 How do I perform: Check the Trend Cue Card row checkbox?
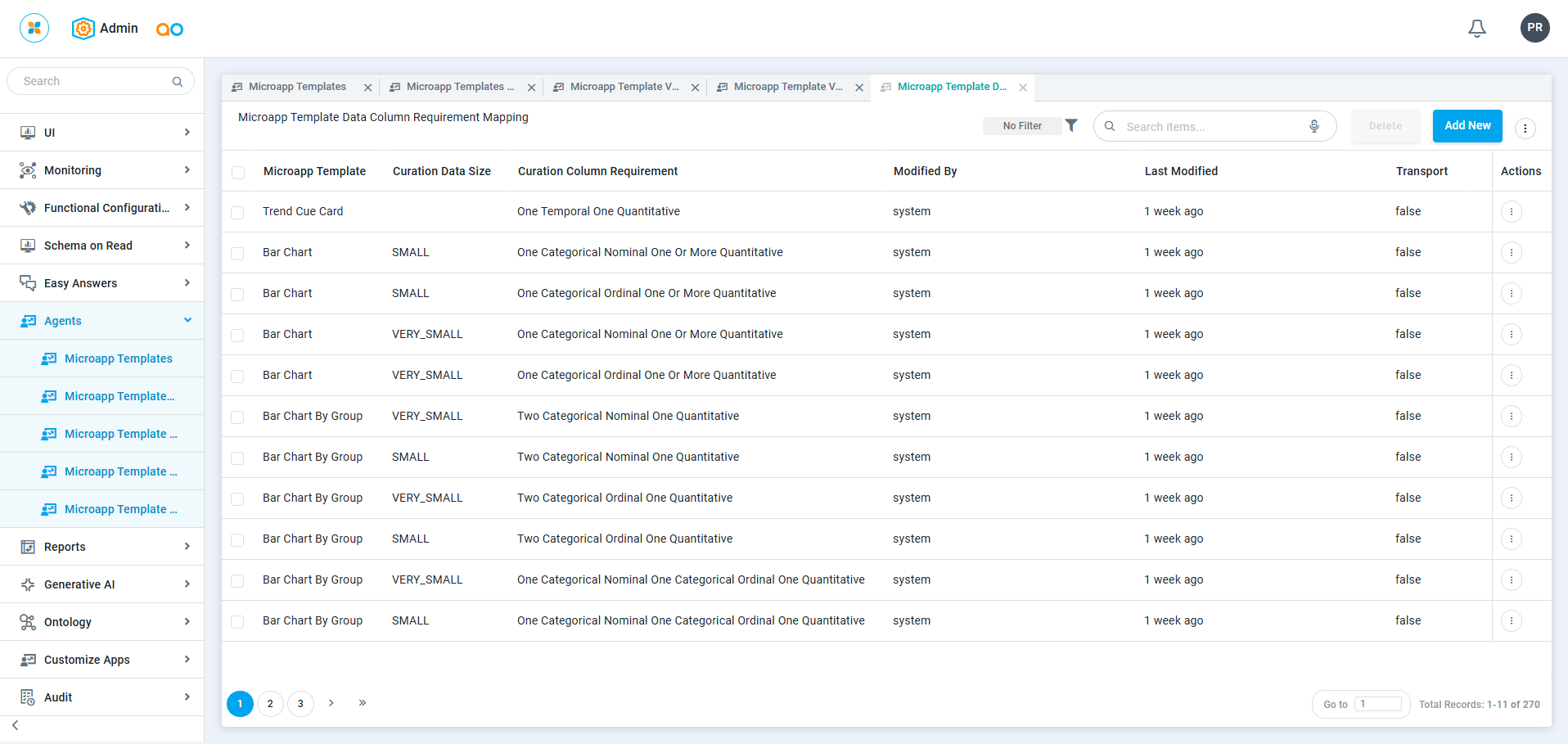click(x=238, y=213)
